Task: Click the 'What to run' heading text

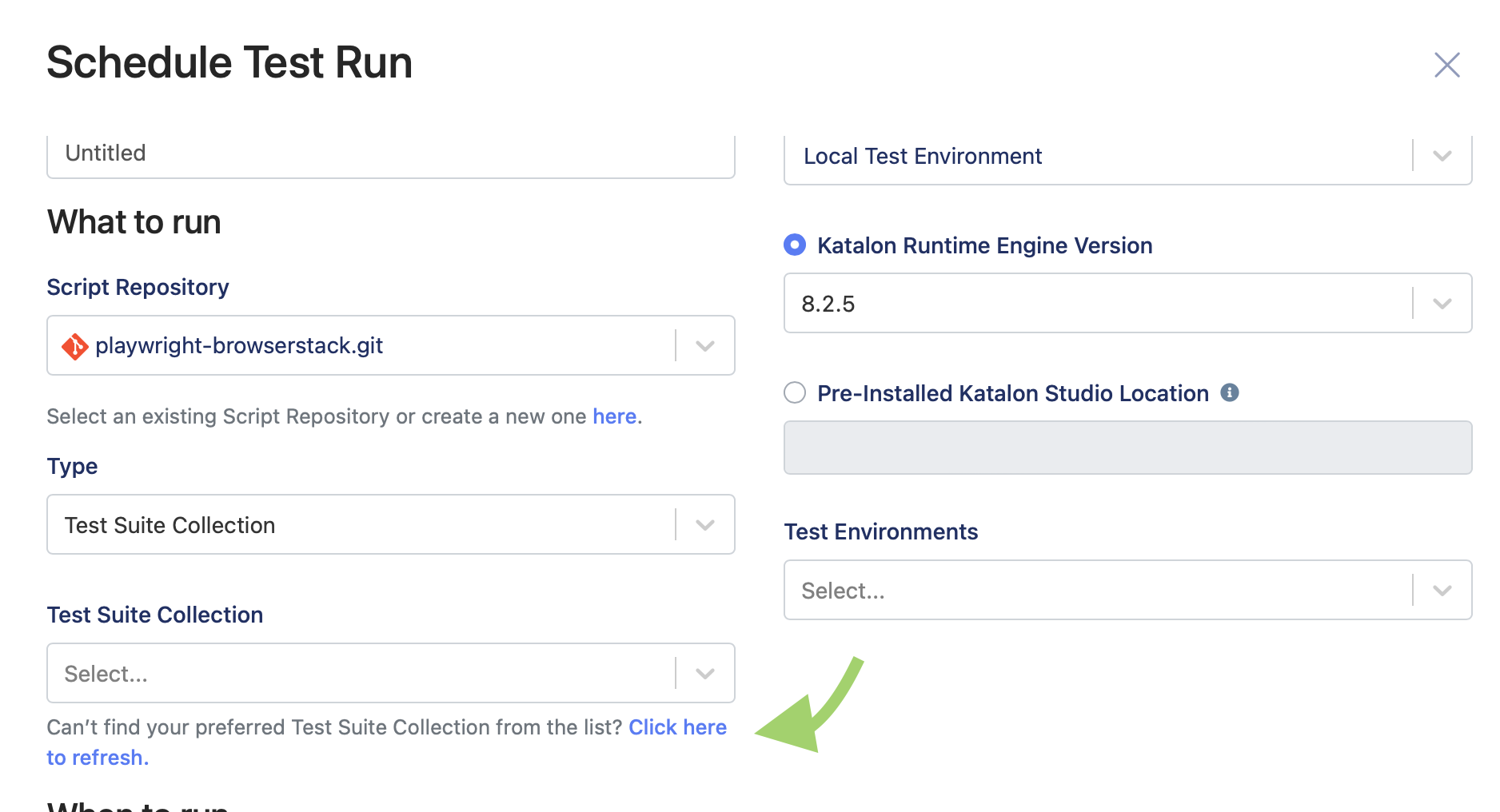Action: (134, 222)
